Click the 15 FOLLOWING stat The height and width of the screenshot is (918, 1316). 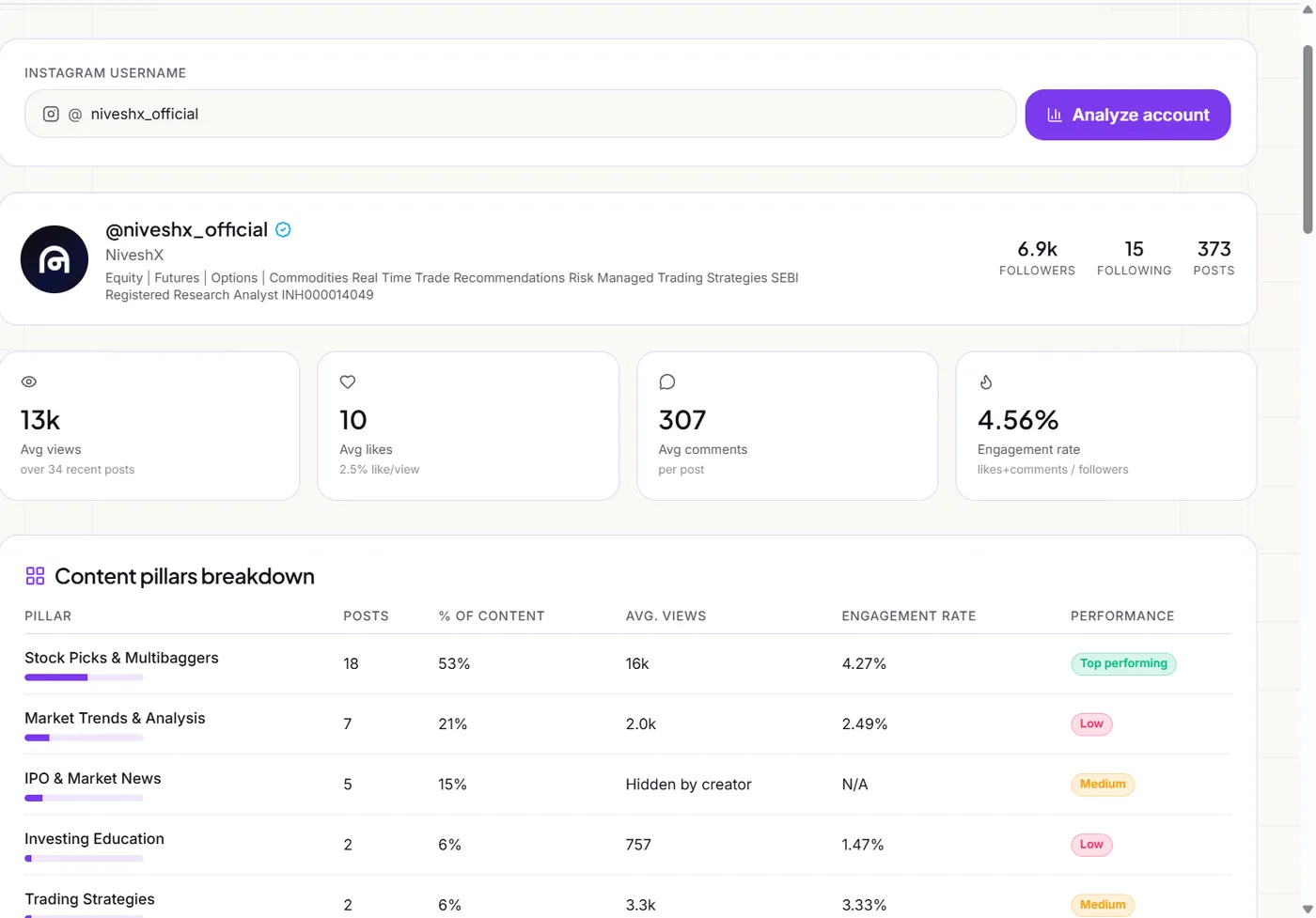tap(1135, 258)
